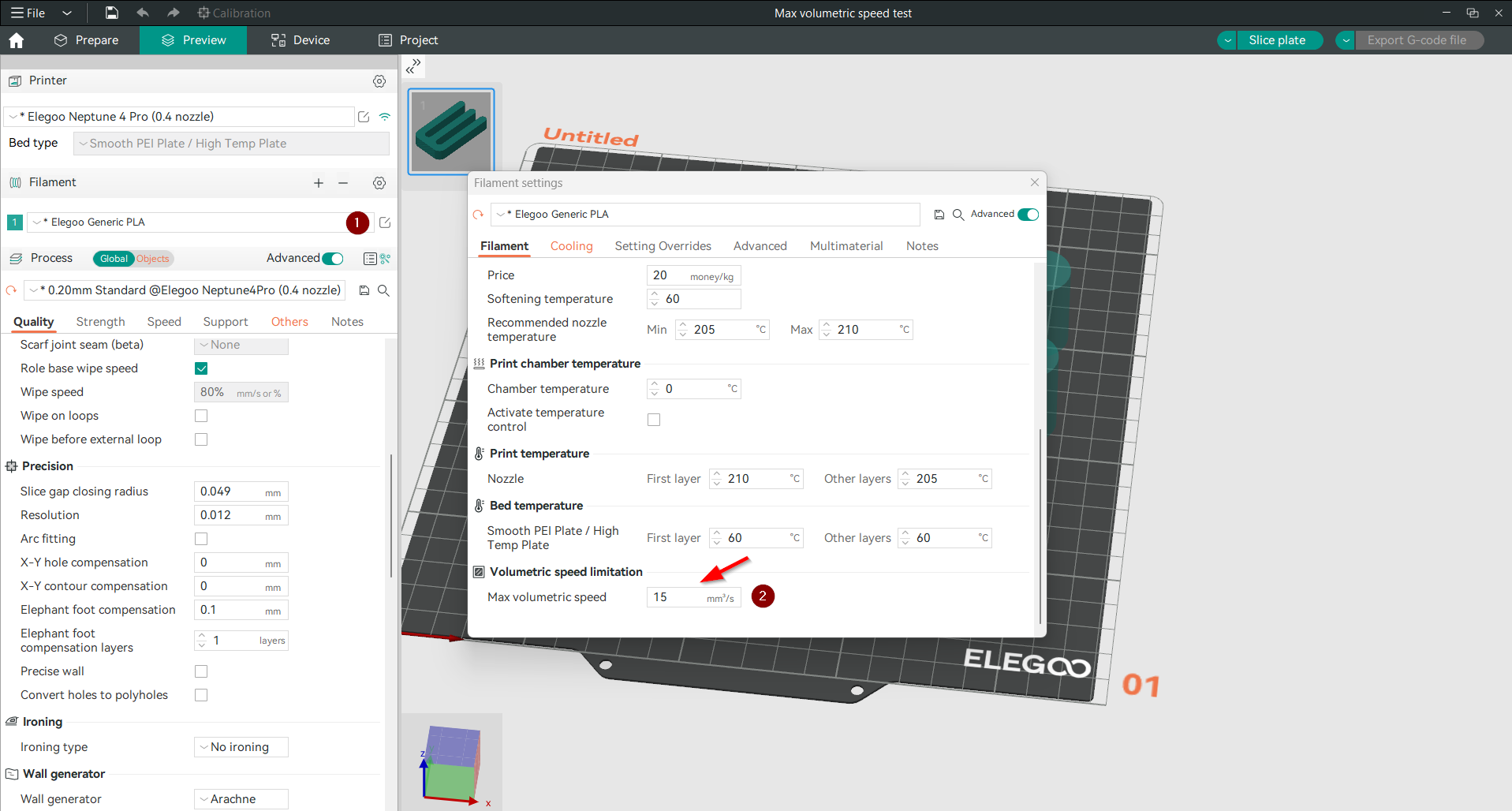This screenshot has height=811, width=1512.
Task: Click the Max volumetric speed field
Action: click(694, 597)
